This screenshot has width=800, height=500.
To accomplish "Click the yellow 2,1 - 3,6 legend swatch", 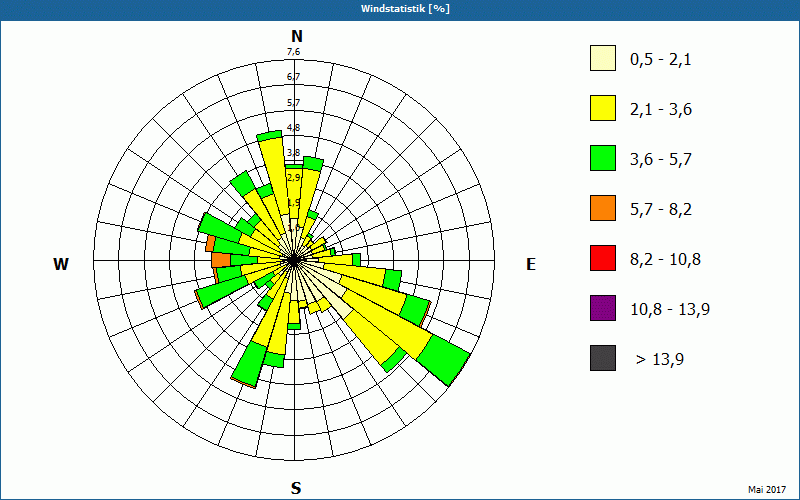I will pyautogui.click(x=603, y=108).
